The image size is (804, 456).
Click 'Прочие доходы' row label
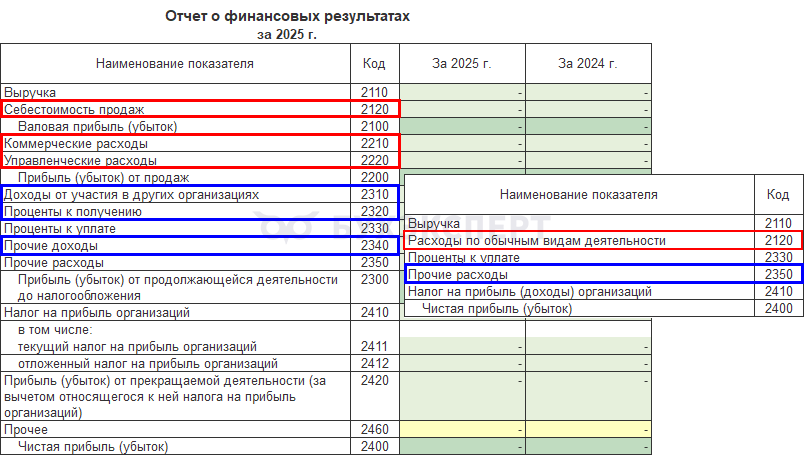point(51,245)
